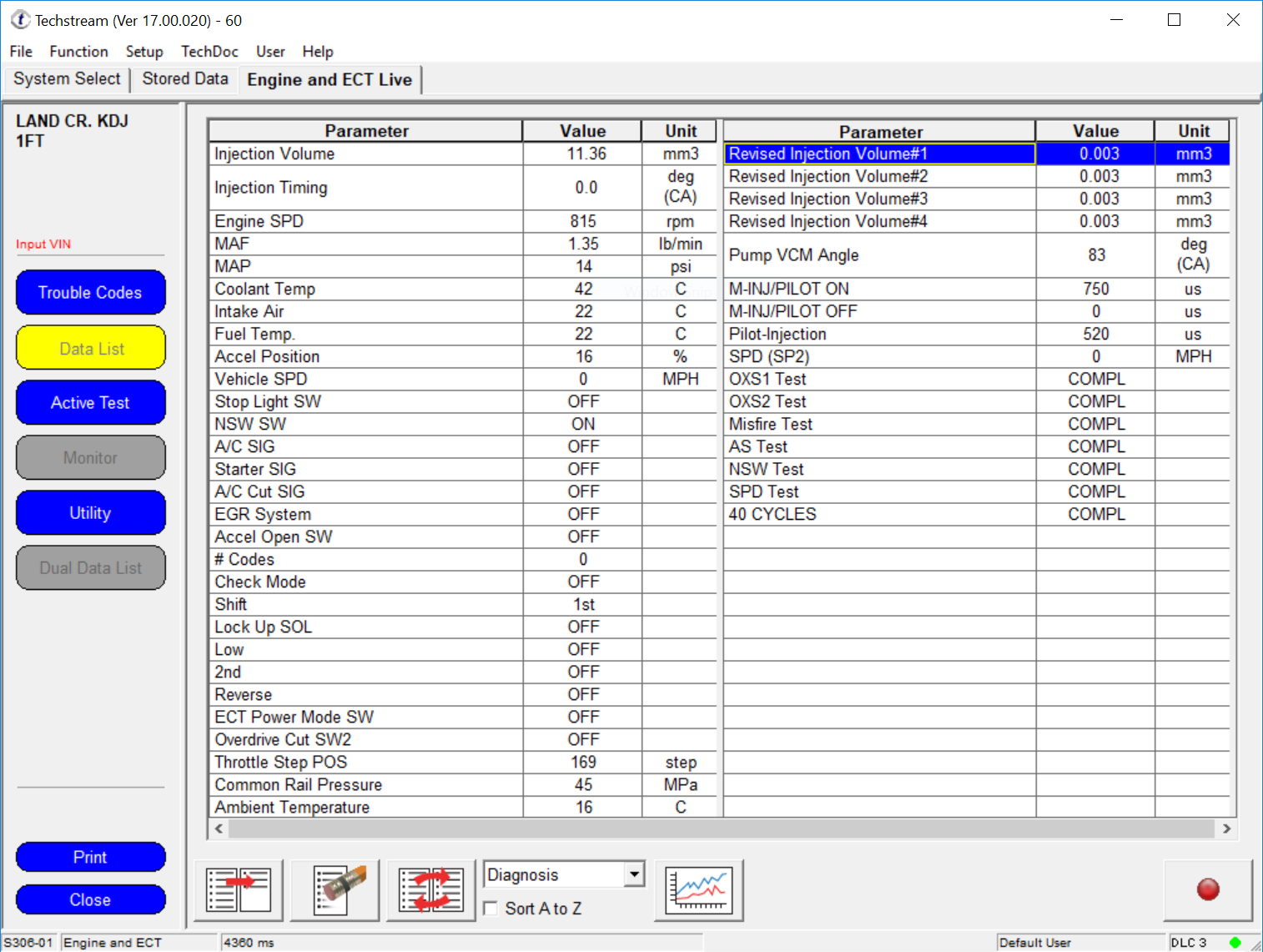Select the MAF parameter row
The height and width of the screenshot is (952, 1263).
tap(462, 244)
